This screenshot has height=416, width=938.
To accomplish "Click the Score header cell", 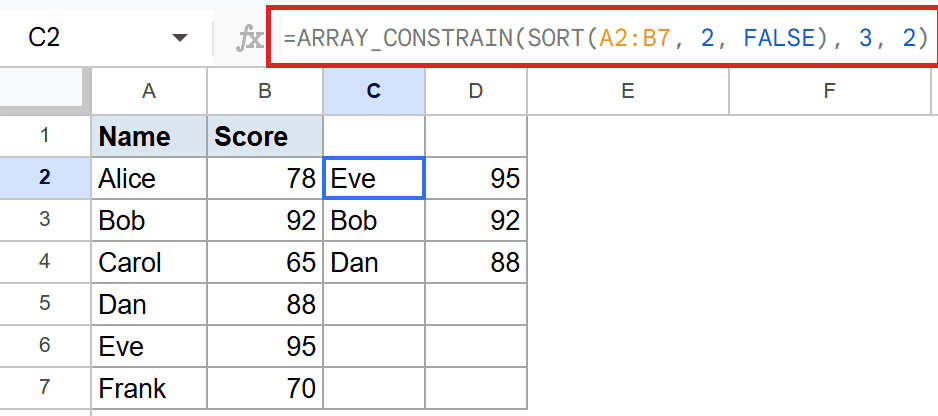I will point(265,136).
